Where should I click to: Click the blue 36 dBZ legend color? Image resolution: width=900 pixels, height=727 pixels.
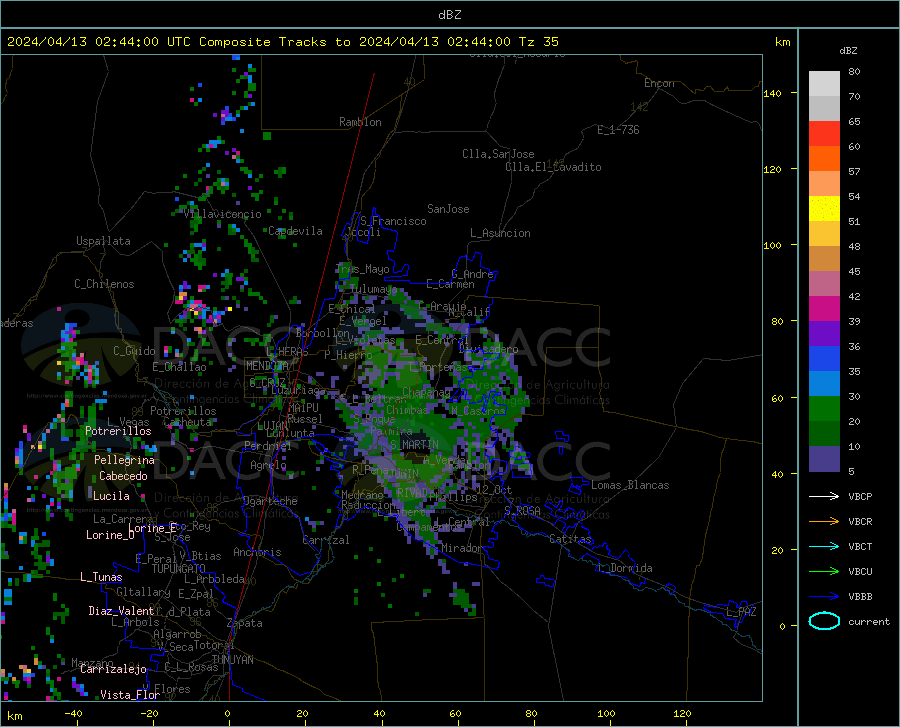[x=824, y=359]
